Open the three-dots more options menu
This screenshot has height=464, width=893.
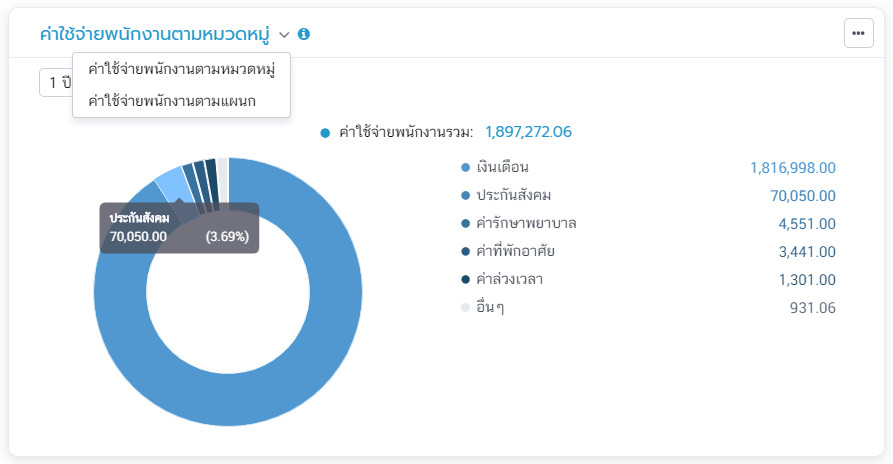pyautogui.click(x=858, y=33)
